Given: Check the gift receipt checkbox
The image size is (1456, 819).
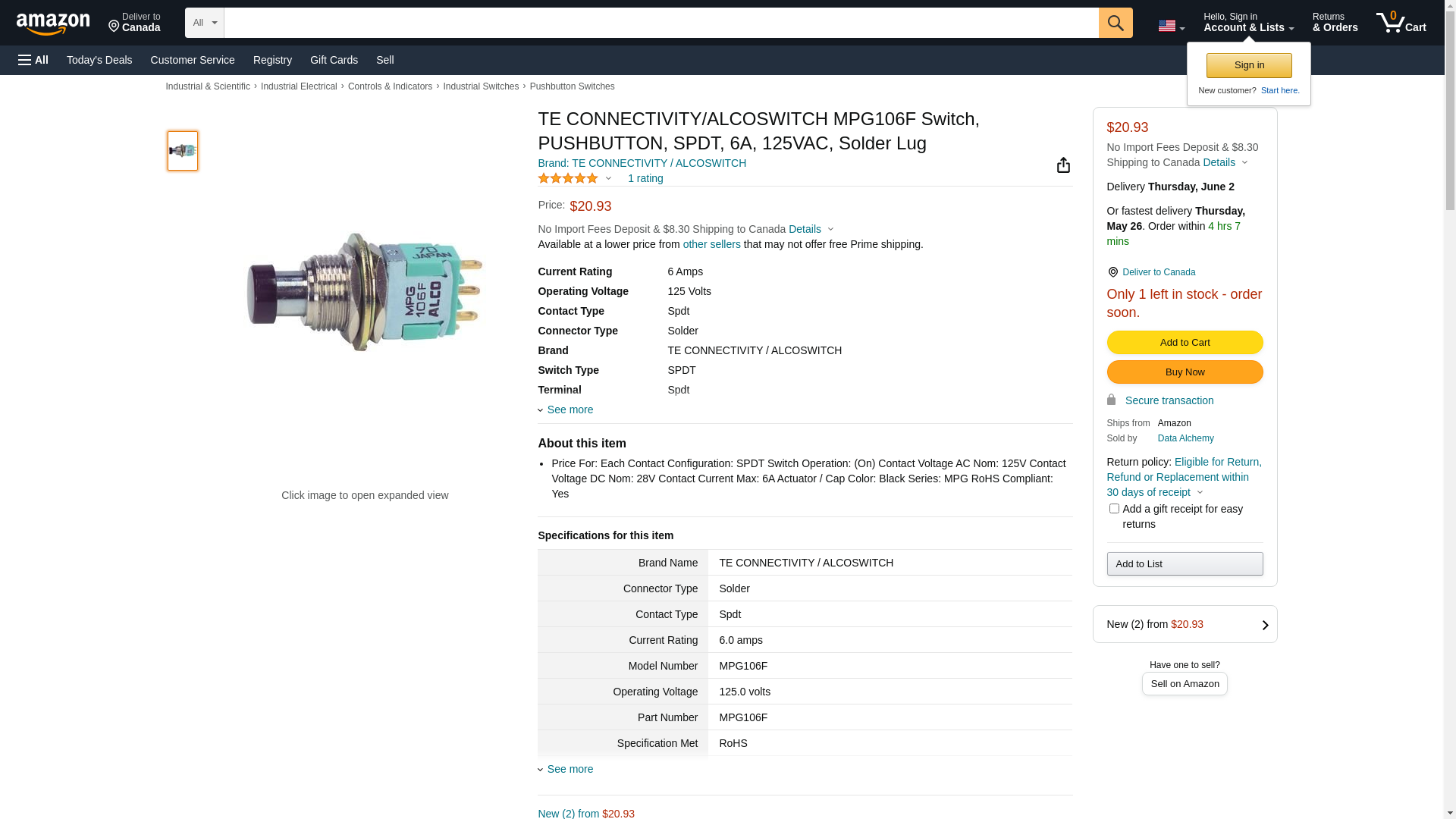Looking at the screenshot, I should [1113, 509].
